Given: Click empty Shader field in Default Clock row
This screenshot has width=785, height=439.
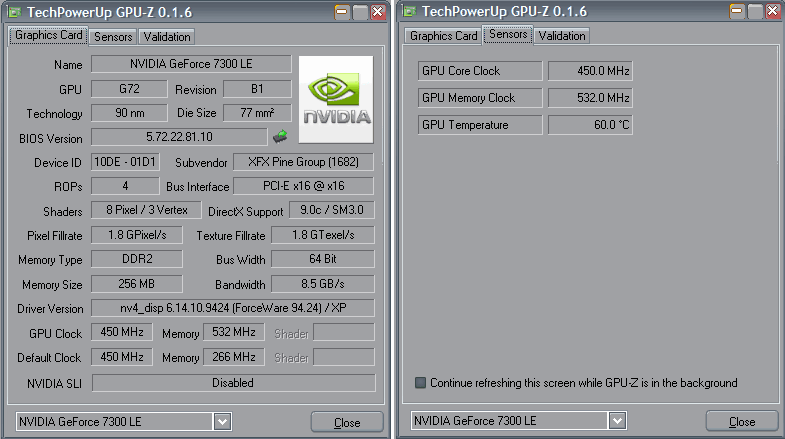Looking at the screenshot, I should point(344,357).
